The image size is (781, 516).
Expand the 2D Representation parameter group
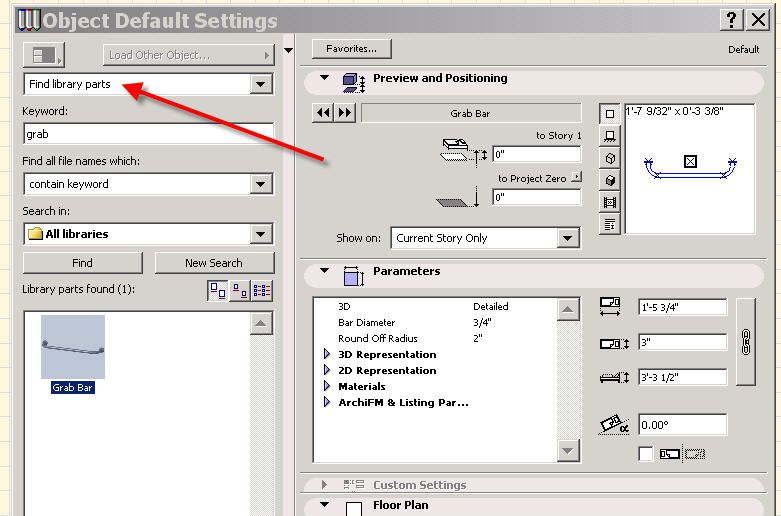327,370
